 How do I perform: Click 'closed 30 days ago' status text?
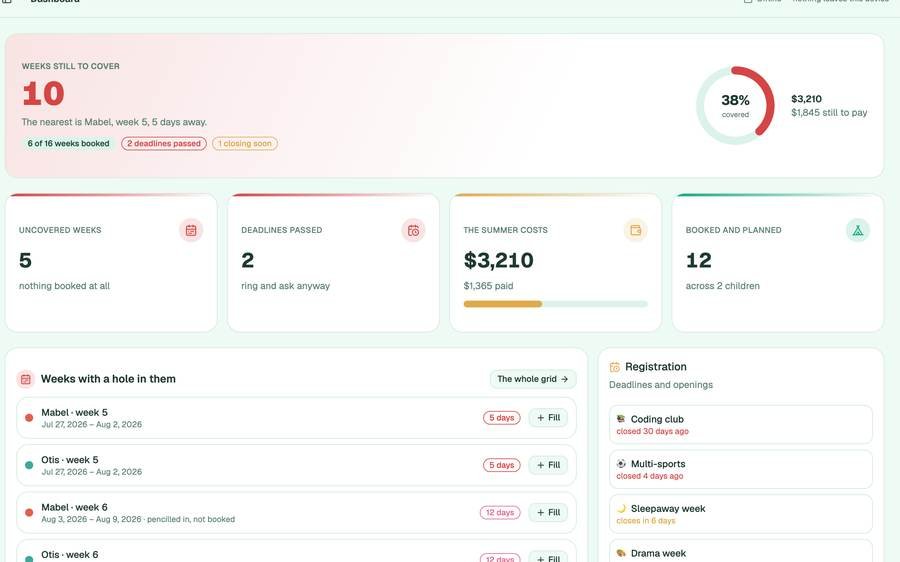(x=653, y=431)
